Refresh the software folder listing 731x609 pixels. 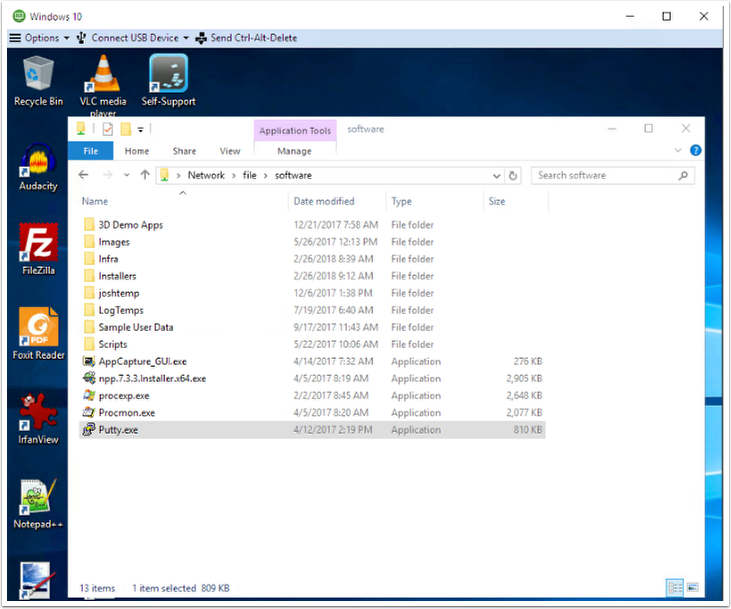tap(513, 176)
